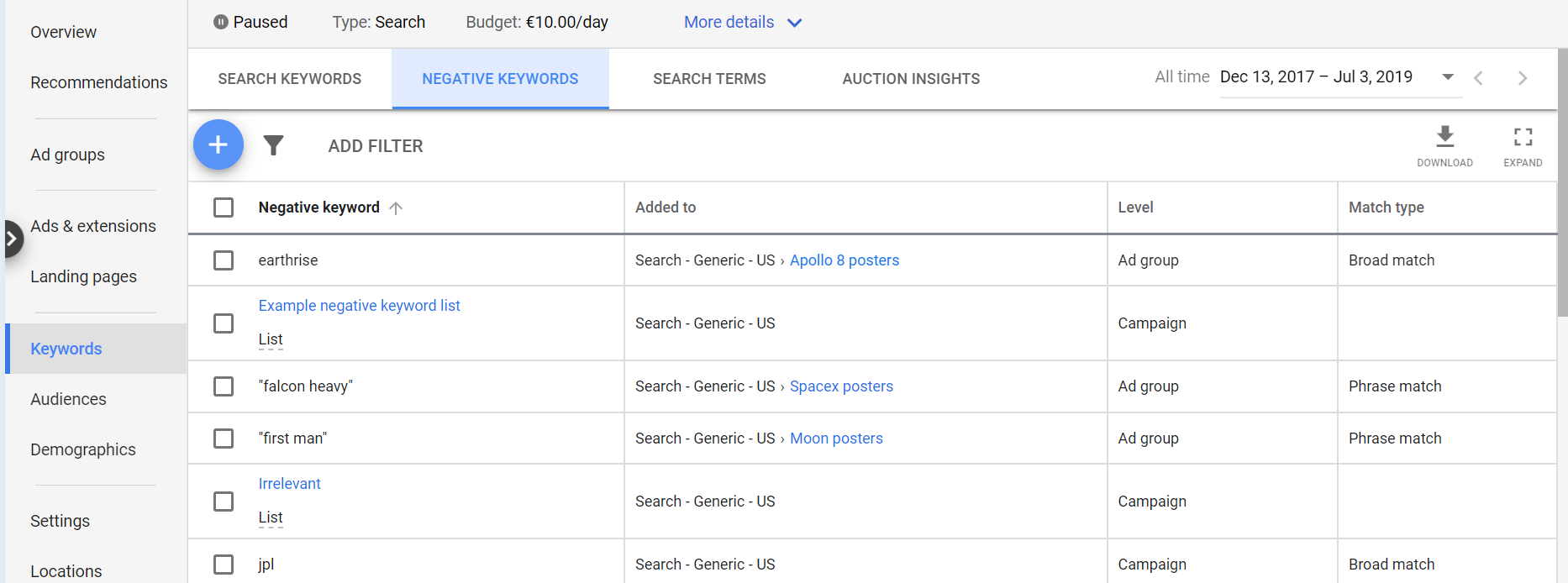
Task: Go to previous date range arrow
Action: point(1478,78)
